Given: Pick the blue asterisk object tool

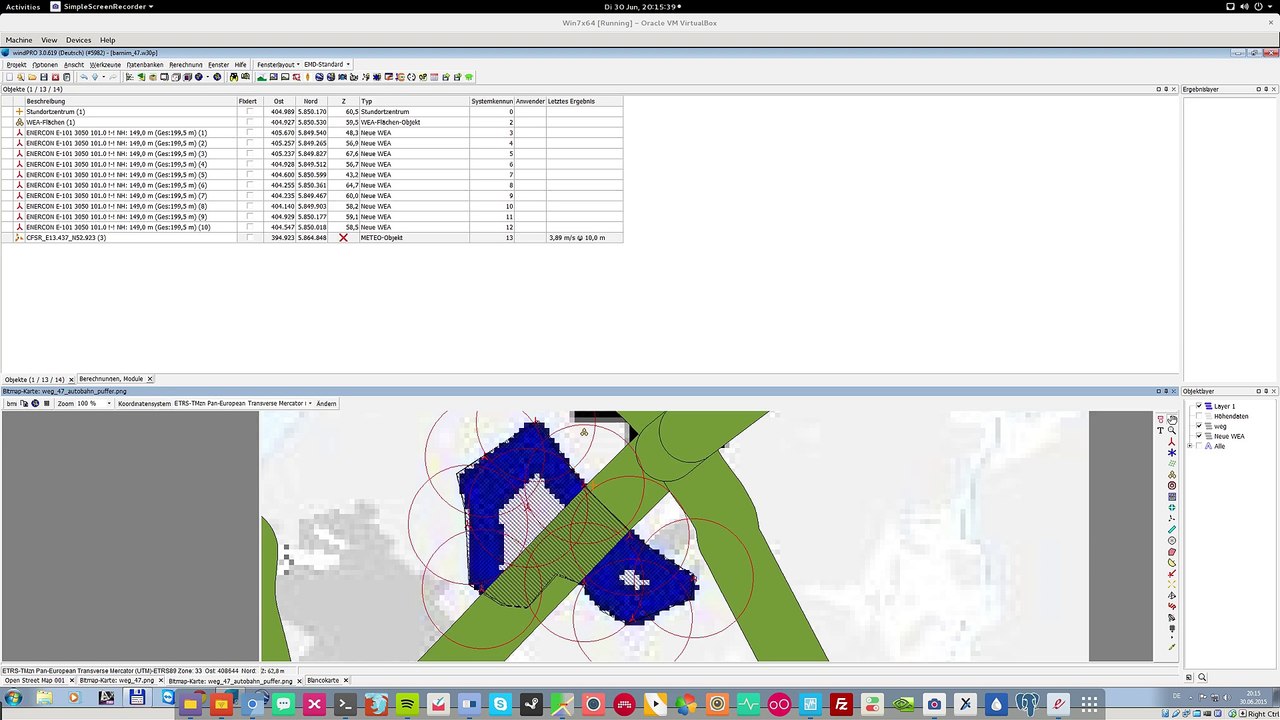Looking at the screenshot, I should pyautogui.click(x=1172, y=453).
